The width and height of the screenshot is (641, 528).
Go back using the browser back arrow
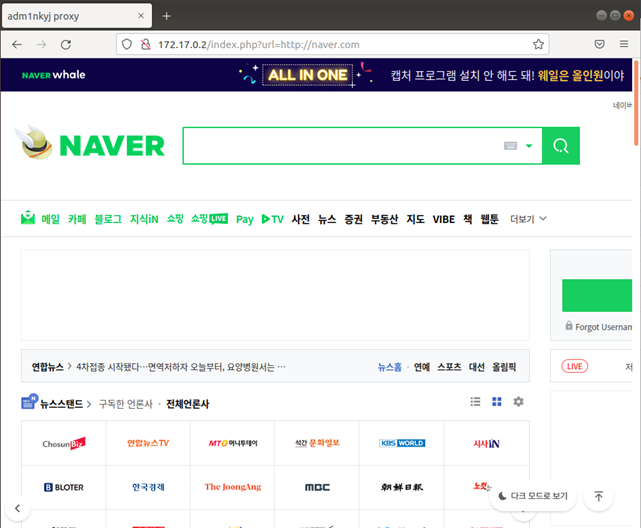[17, 44]
